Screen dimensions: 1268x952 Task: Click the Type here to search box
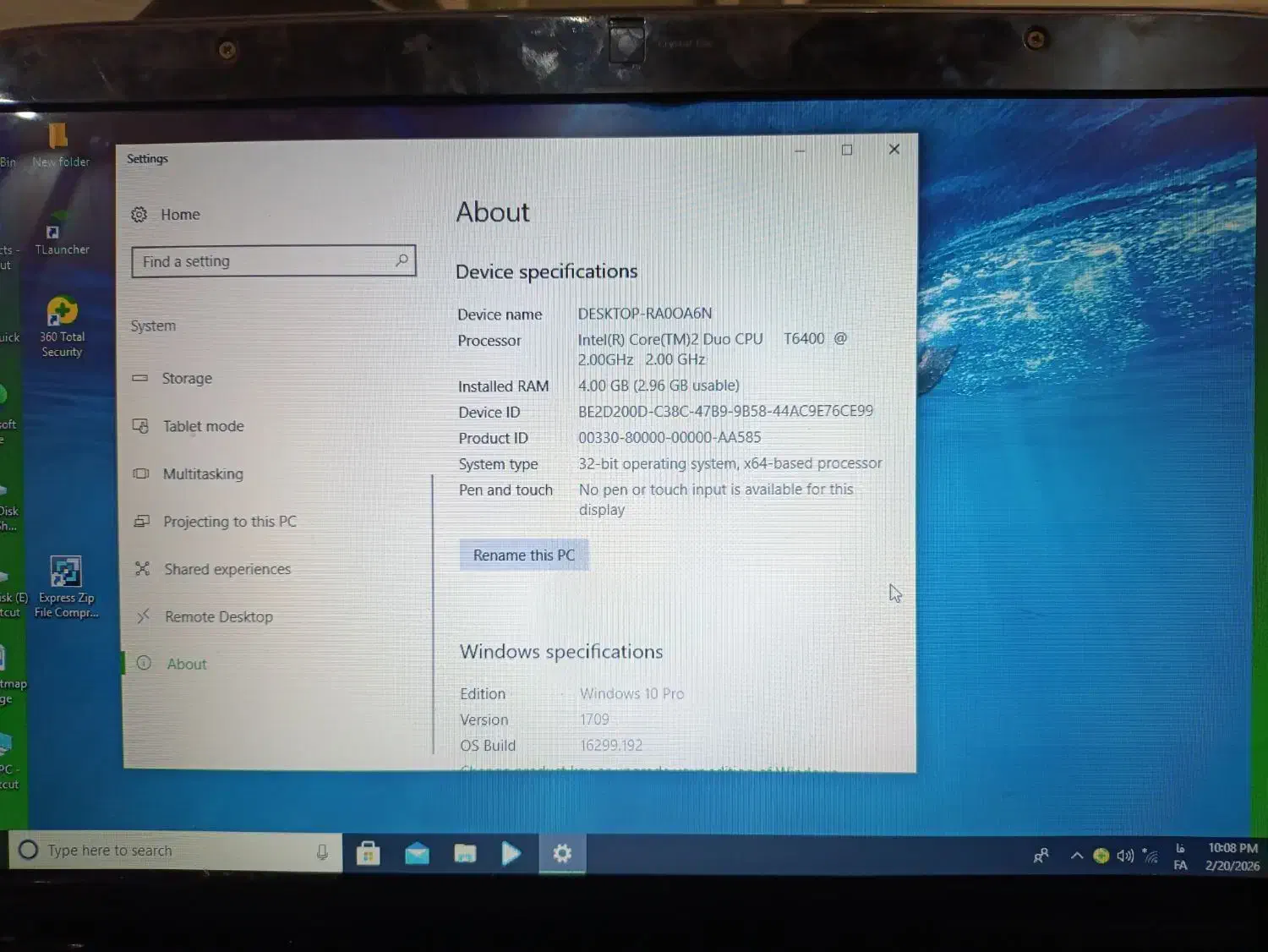click(x=176, y=851)
